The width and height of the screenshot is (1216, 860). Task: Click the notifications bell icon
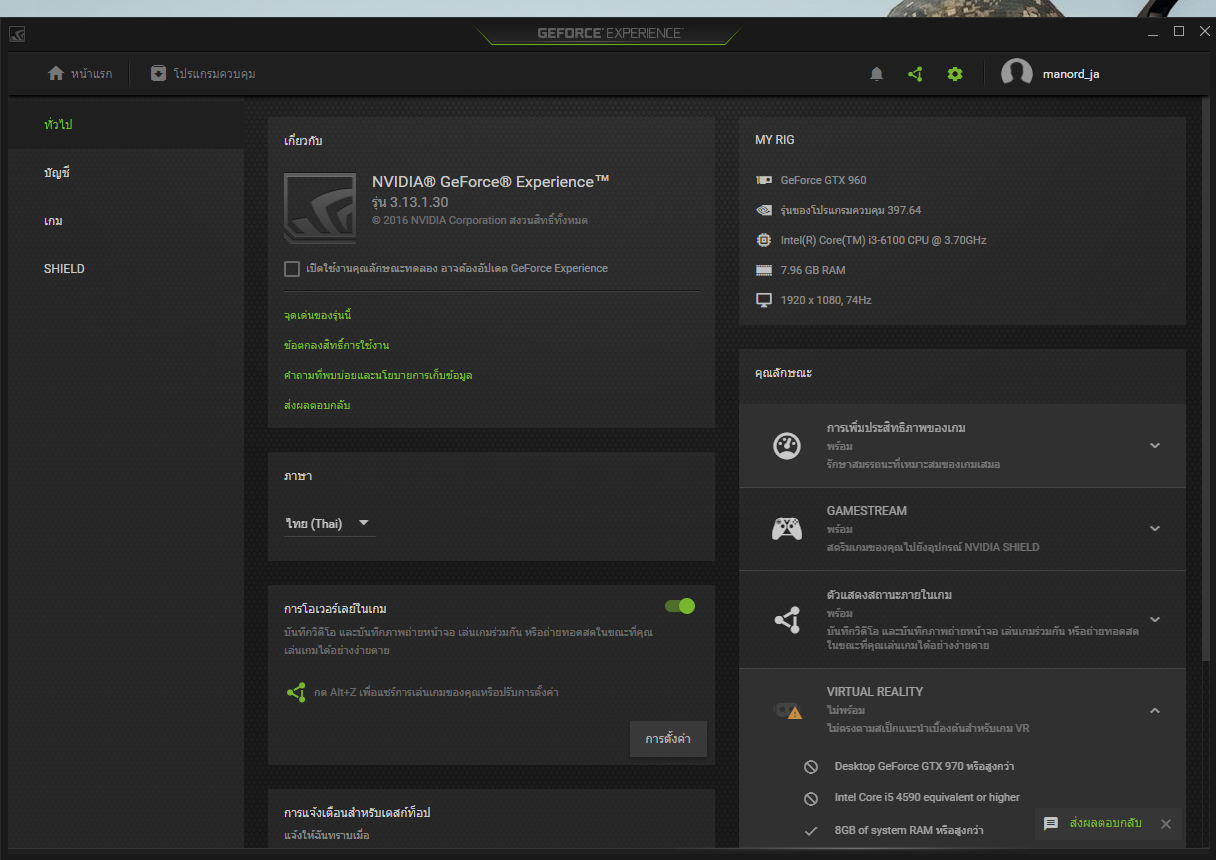coord(877,74)
